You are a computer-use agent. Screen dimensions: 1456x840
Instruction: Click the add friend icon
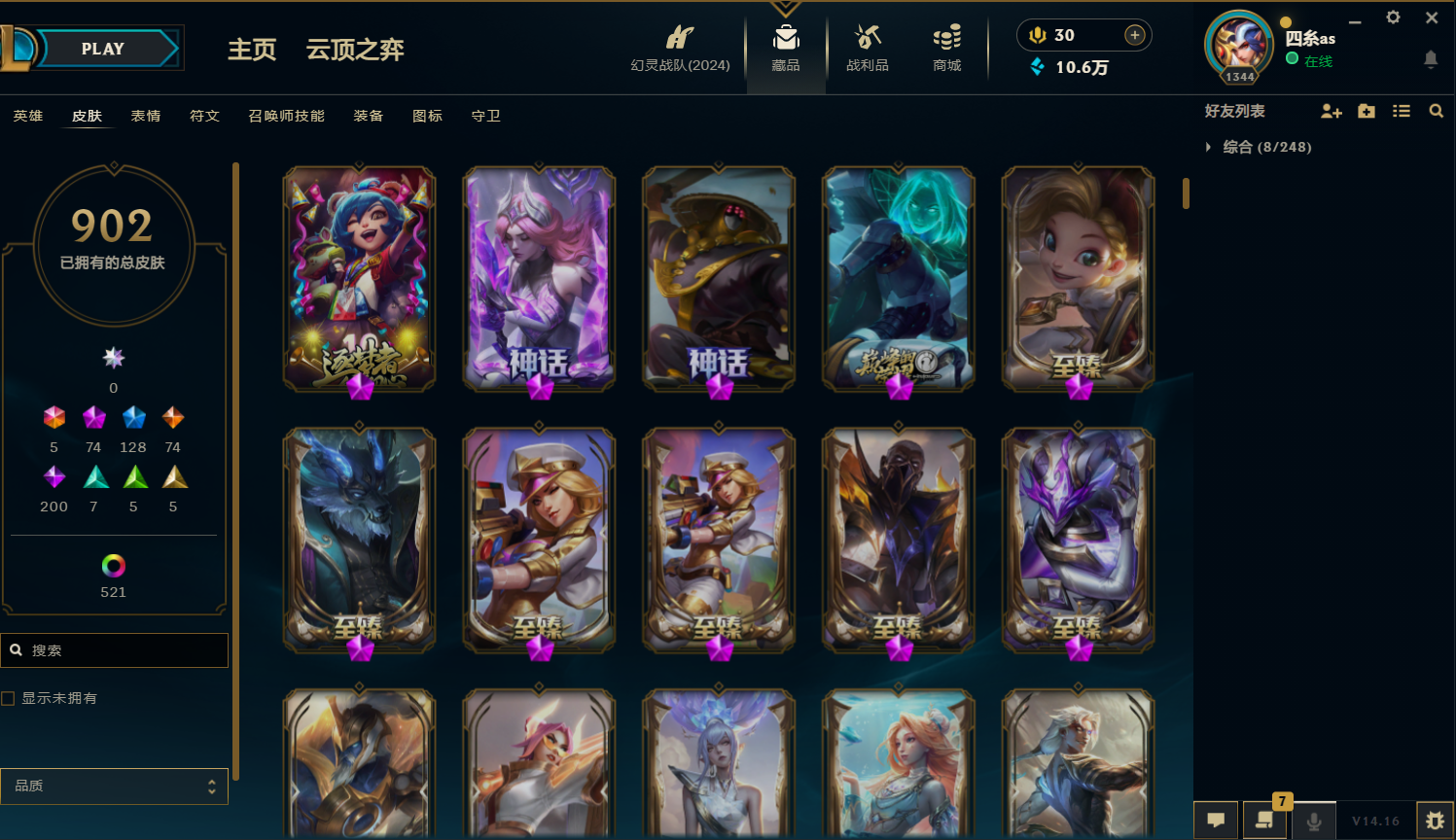[x=1332, y=112]
